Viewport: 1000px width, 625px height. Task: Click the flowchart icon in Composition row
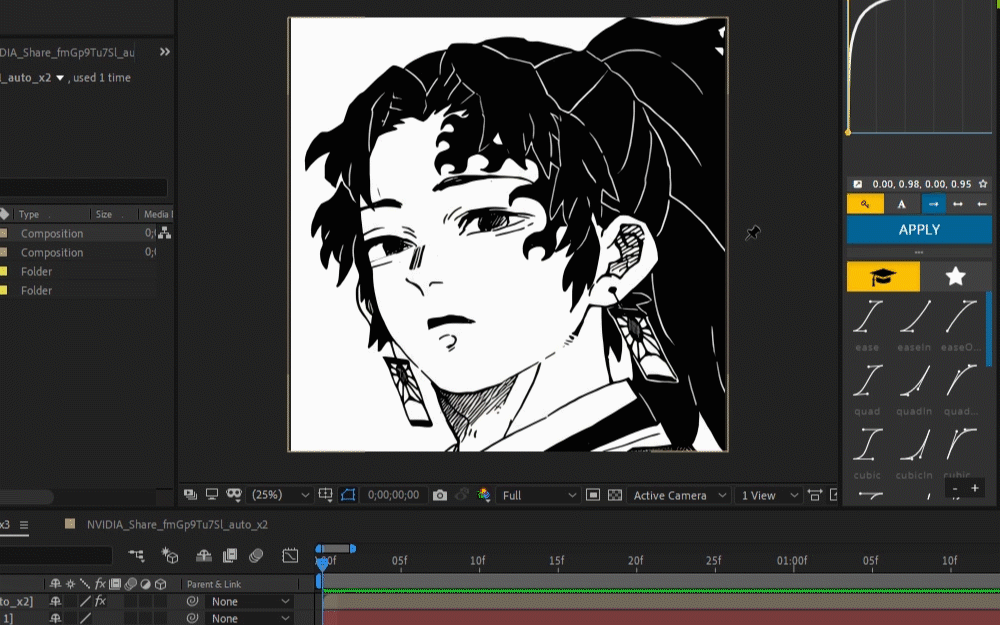pos(165,233)
